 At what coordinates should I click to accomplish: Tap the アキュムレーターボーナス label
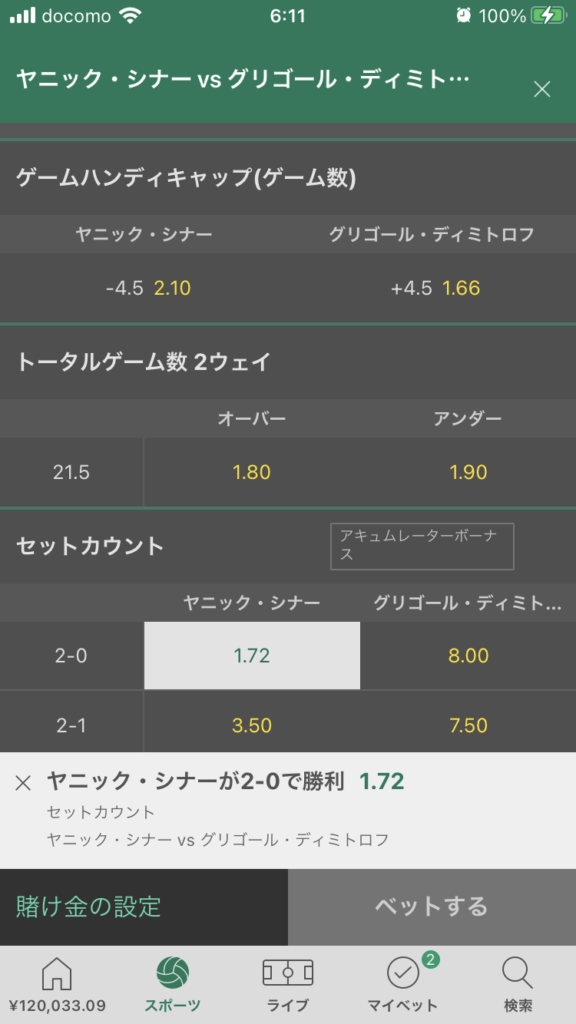pyautogui.click(x=422, y=546)
